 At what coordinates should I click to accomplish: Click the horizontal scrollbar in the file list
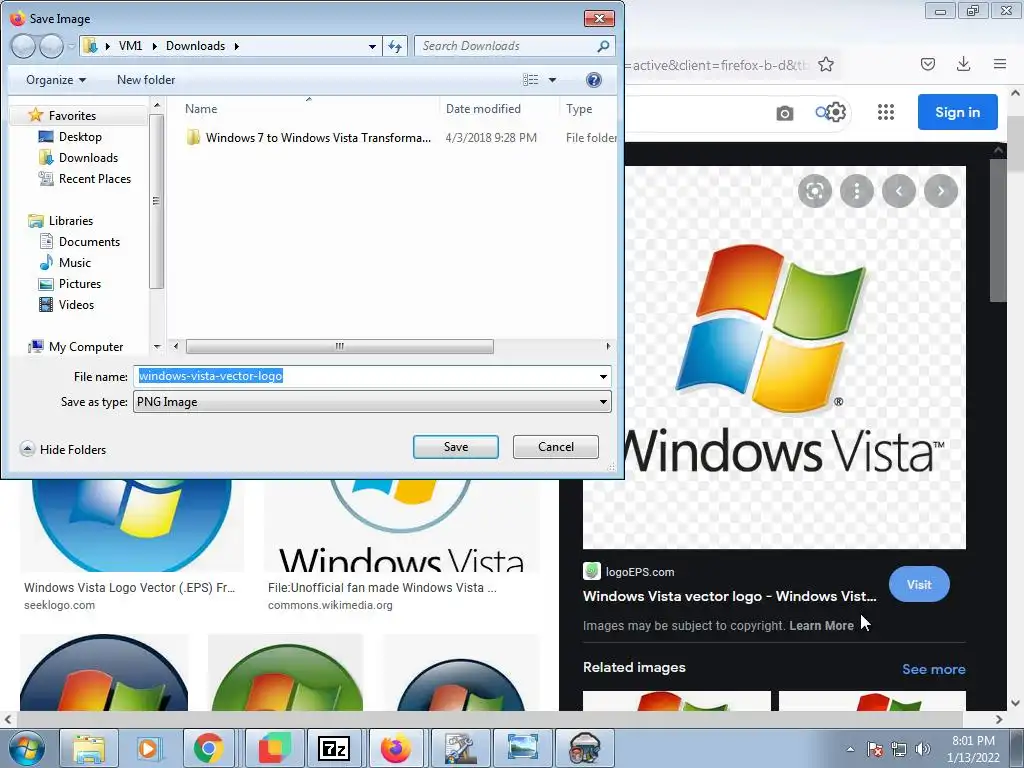coord(340,346)
